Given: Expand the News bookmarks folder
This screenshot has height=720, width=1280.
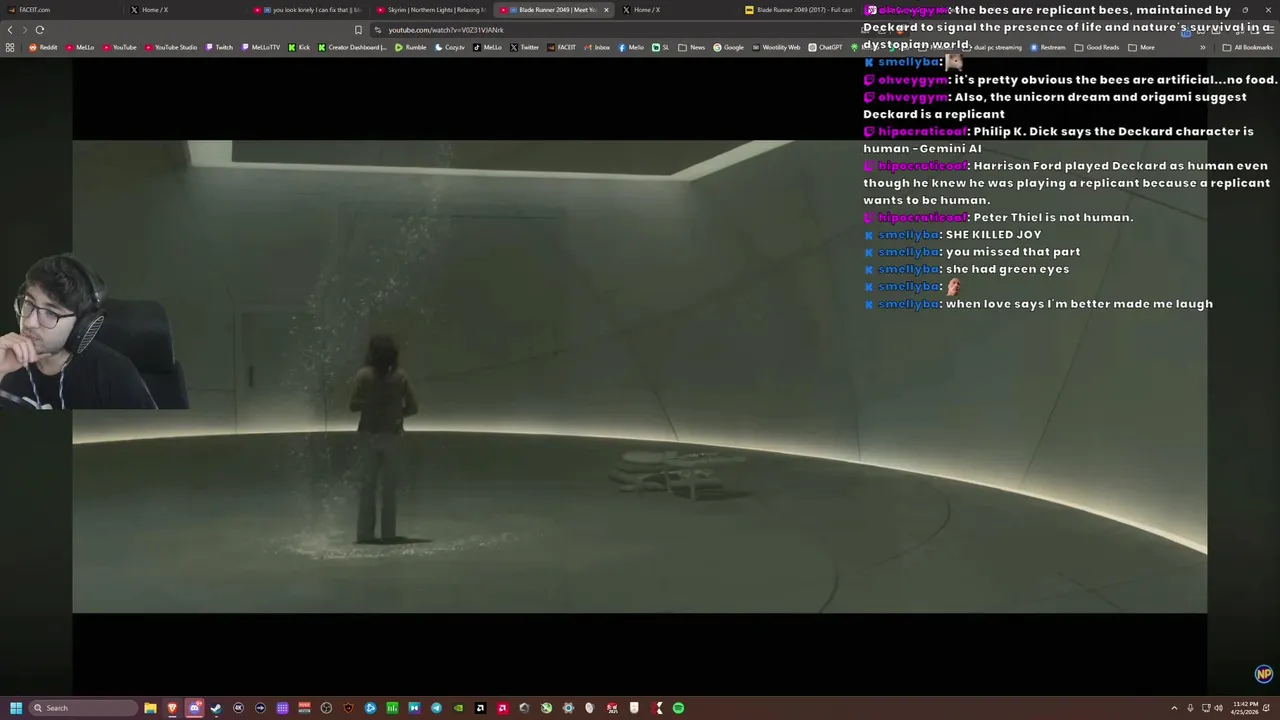Looking at the screenshot, I should [x=692, y=47].
